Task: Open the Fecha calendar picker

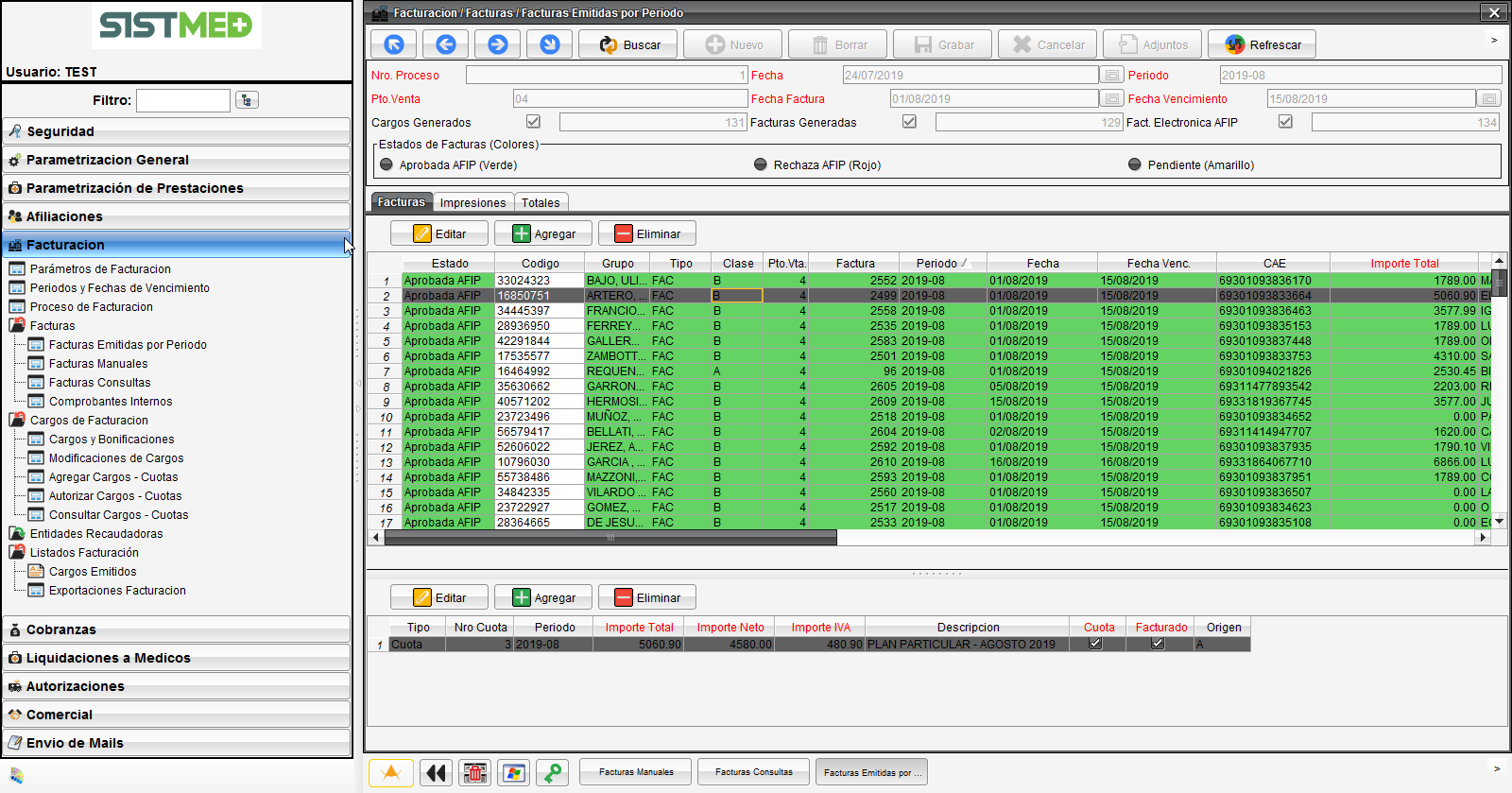Action: (x=1112, y=76)
